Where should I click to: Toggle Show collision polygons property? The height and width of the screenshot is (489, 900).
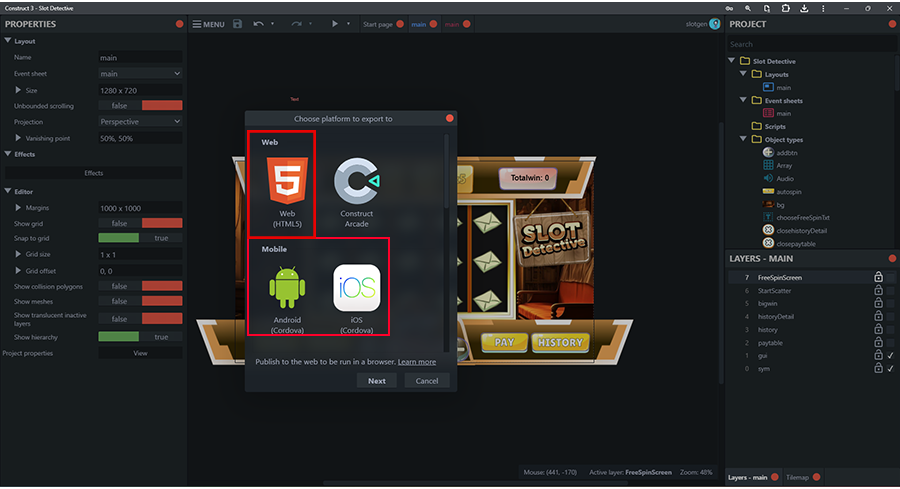pos(140,286)
